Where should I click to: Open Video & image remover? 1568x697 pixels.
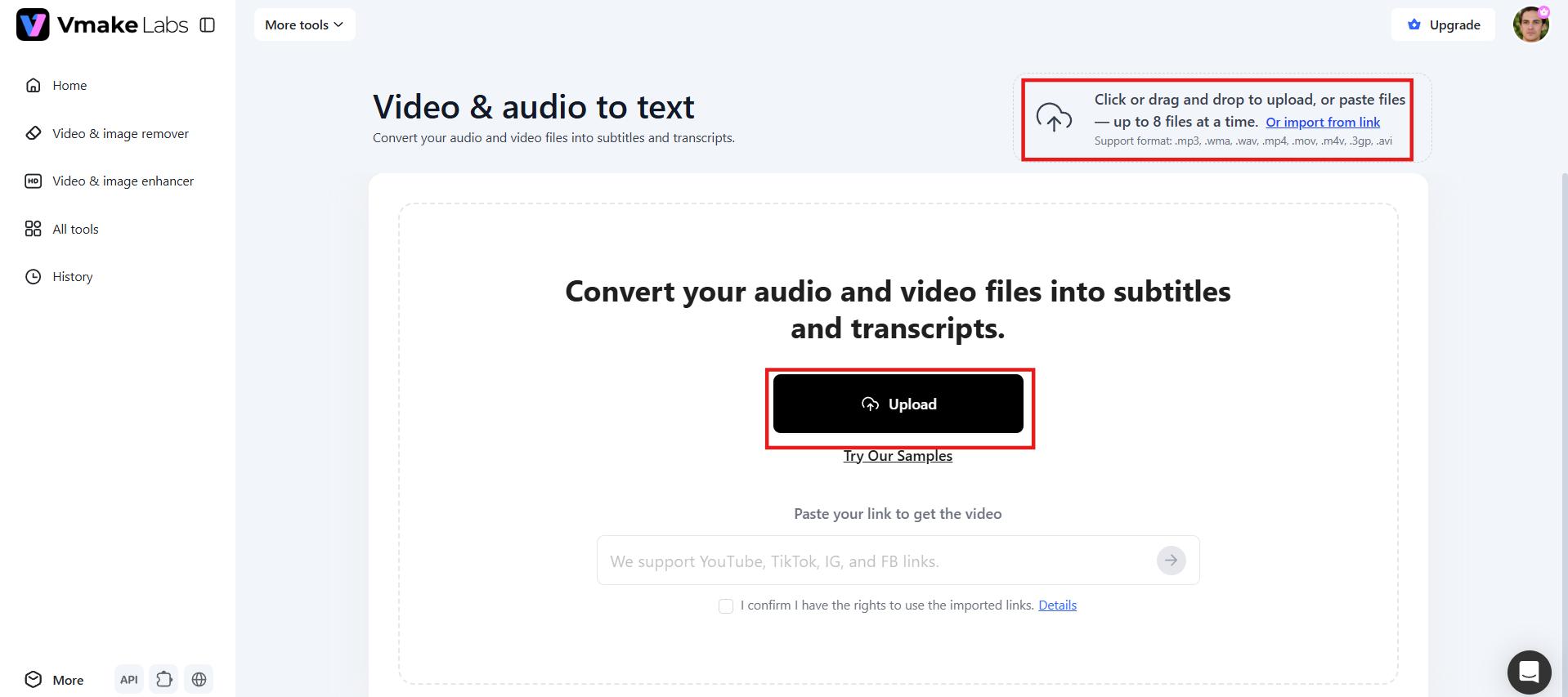(107, 133)
